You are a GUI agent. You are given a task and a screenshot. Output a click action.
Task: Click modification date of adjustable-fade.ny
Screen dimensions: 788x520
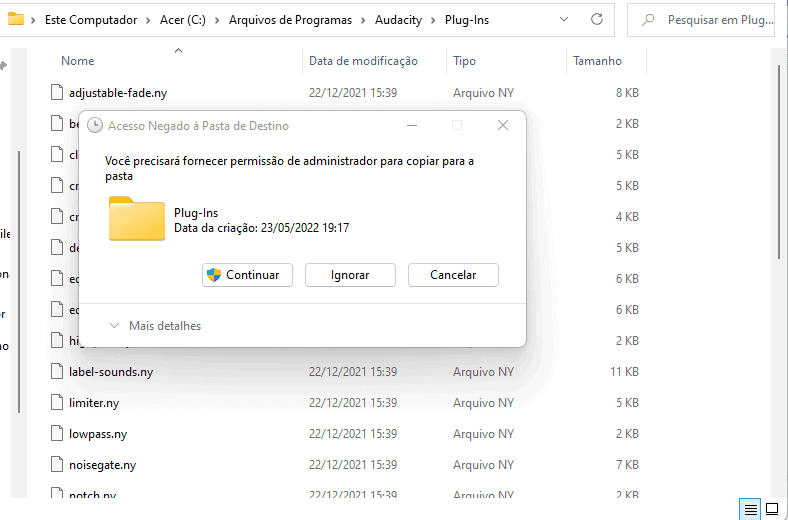(353, 93)
